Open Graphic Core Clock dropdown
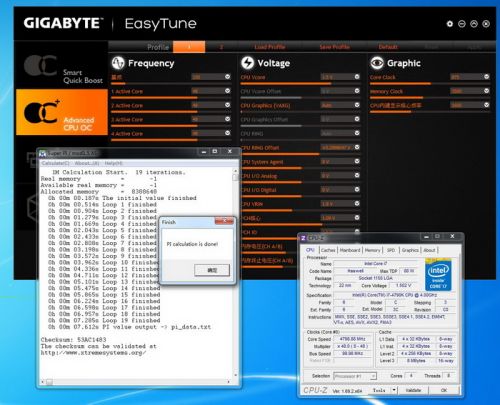 [x=487, y=77]
